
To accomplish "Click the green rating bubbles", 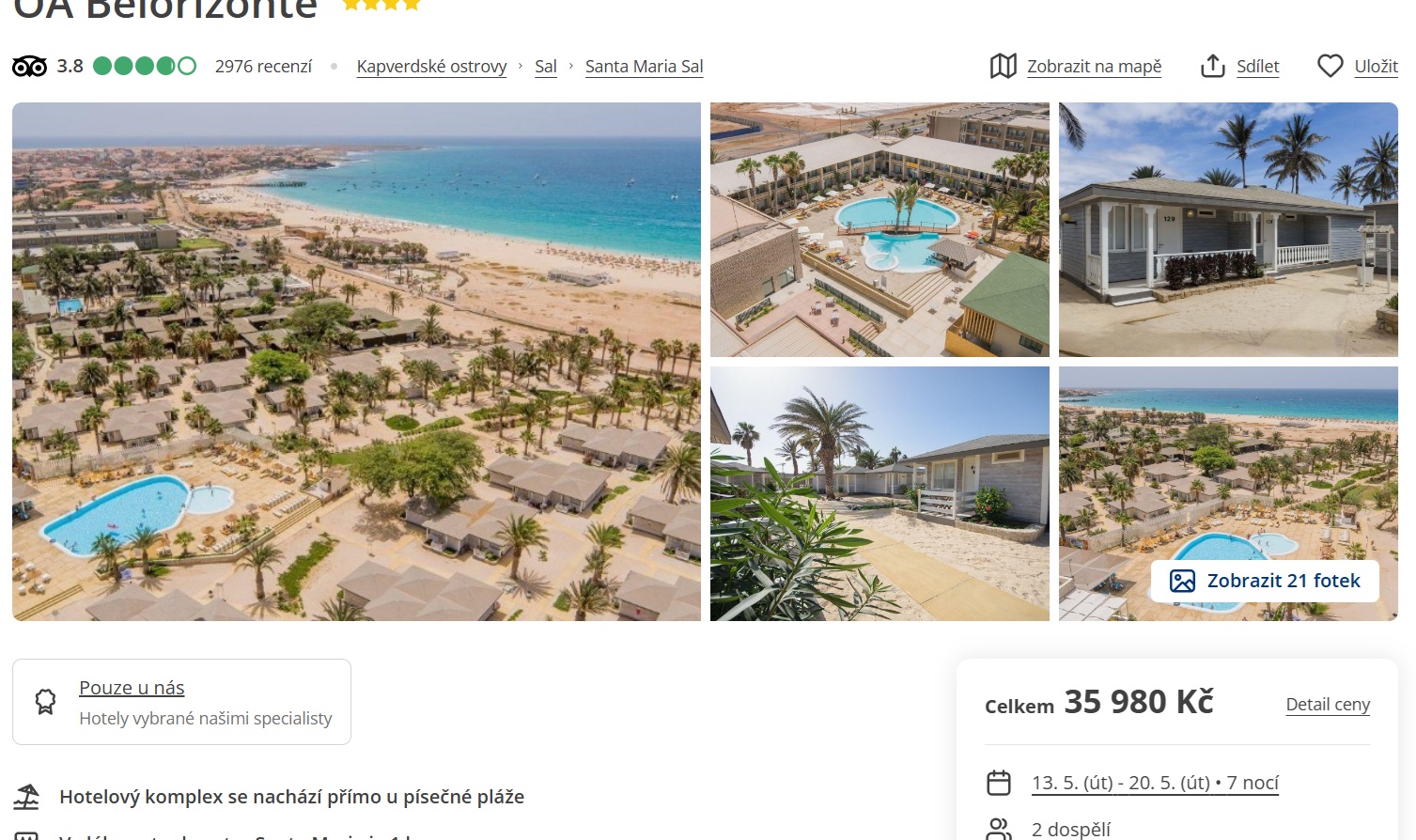I will [x=145, y=67].
